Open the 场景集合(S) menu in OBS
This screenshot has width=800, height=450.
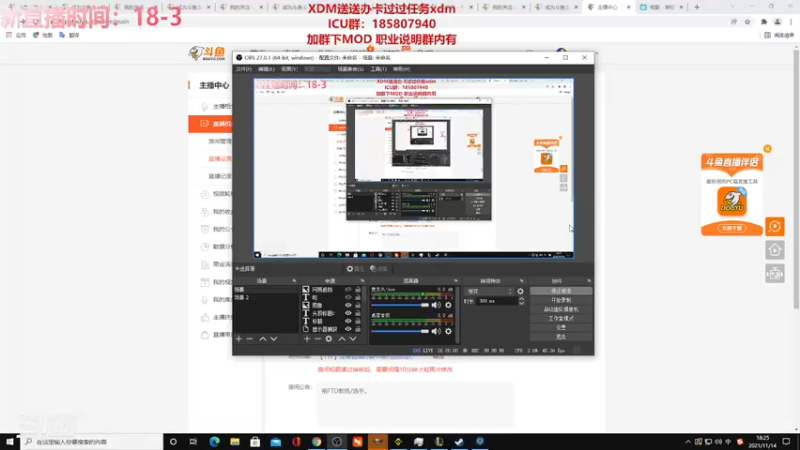pos(351,69)
